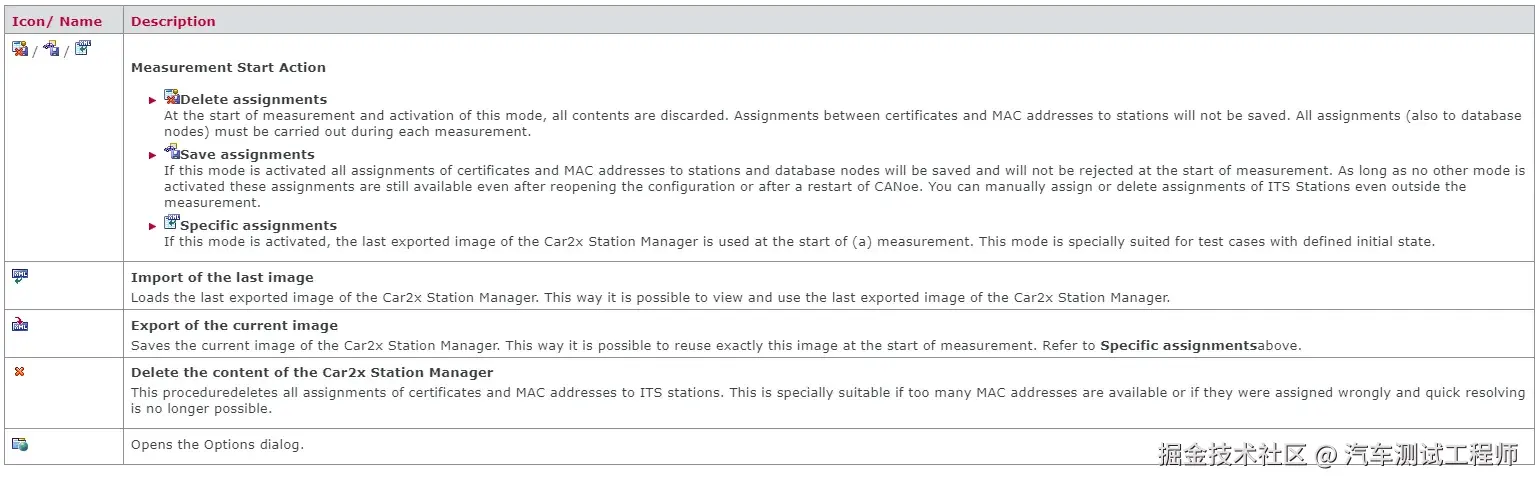Viewport: 1535px width, 485px height.
Task: Click the red arrow before Save assignments
Action: click(x=153, y=155)
